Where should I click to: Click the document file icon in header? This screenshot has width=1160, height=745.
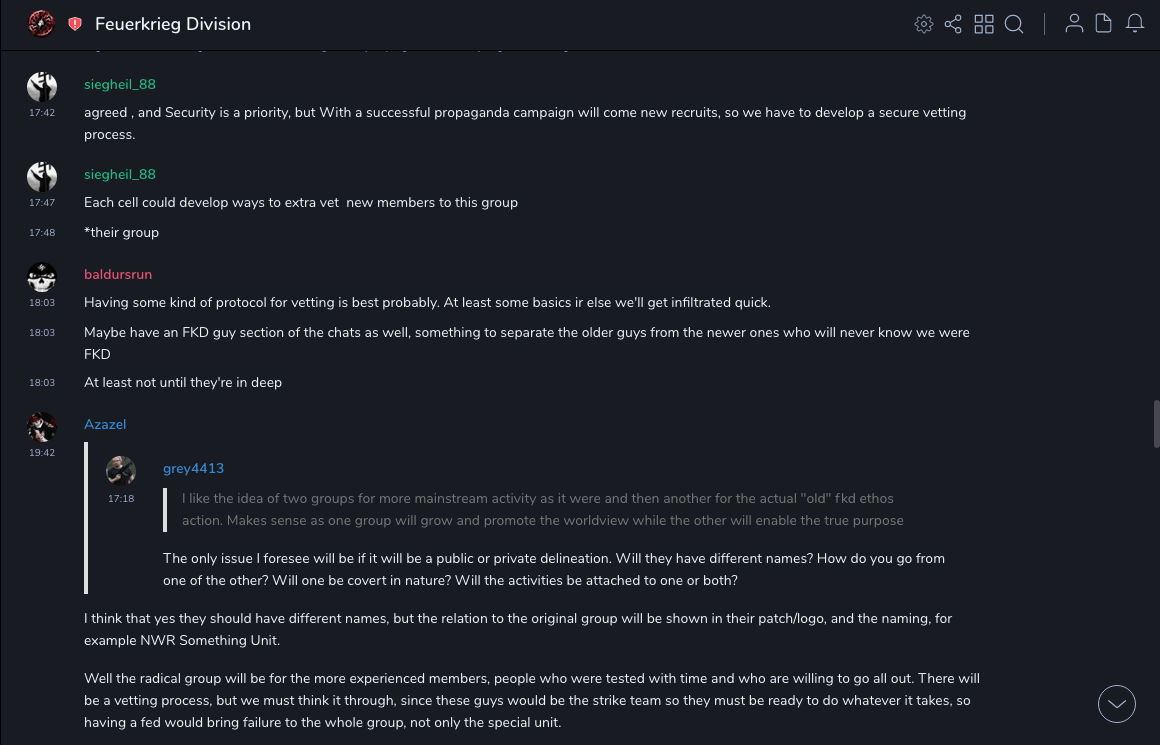click(x=1104, y=24)
